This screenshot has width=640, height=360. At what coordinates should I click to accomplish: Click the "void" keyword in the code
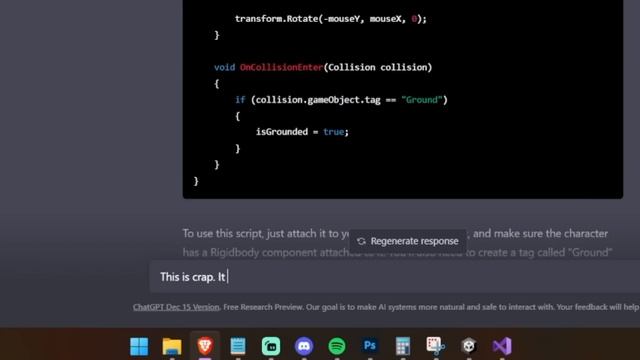click(224, 67)
